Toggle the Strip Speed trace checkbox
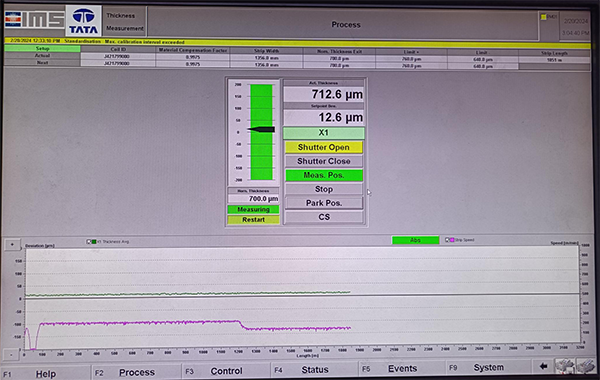Viewport: 600px width, 380px height. pos(447,240)
